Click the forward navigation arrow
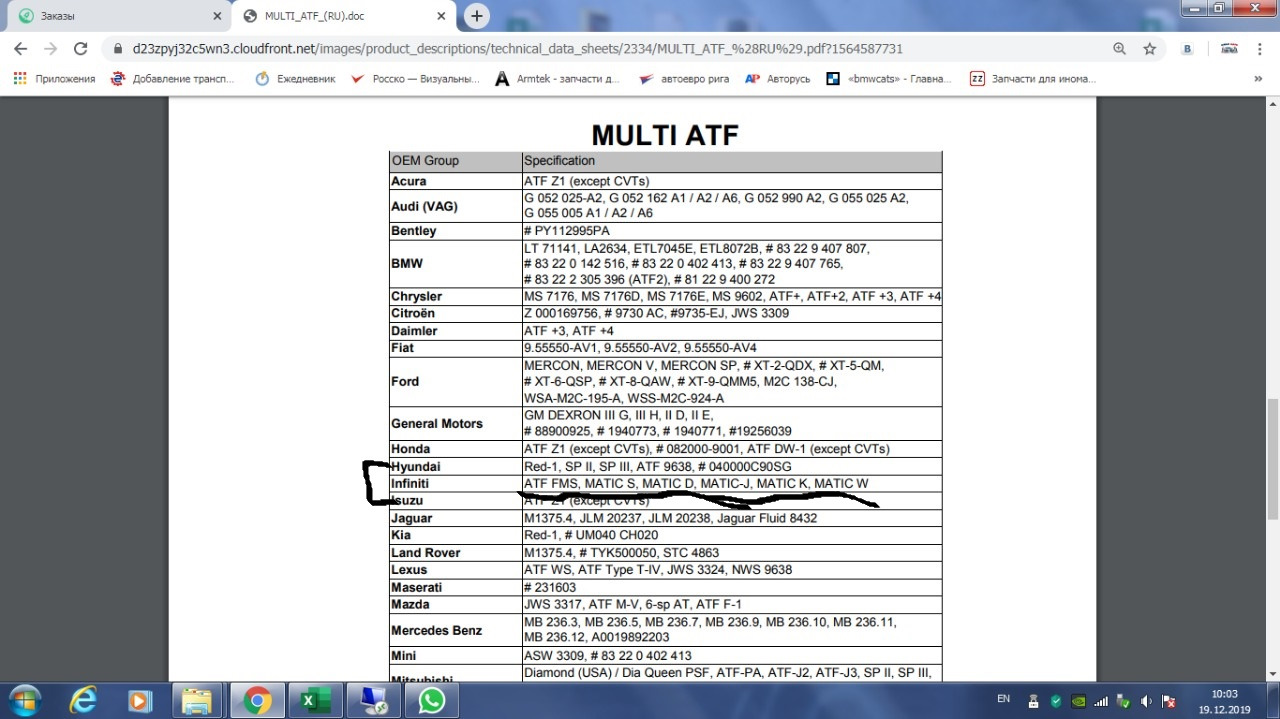1280x719 pixels. click(51, 49)
